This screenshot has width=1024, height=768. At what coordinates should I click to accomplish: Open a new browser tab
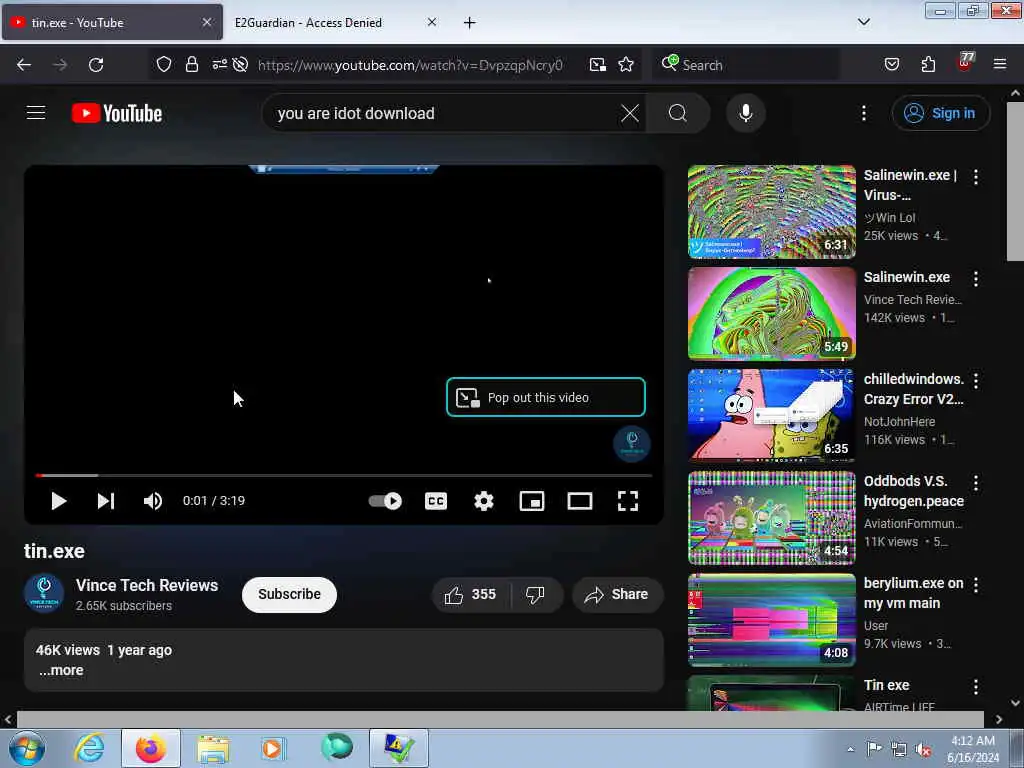coord(470,23)
